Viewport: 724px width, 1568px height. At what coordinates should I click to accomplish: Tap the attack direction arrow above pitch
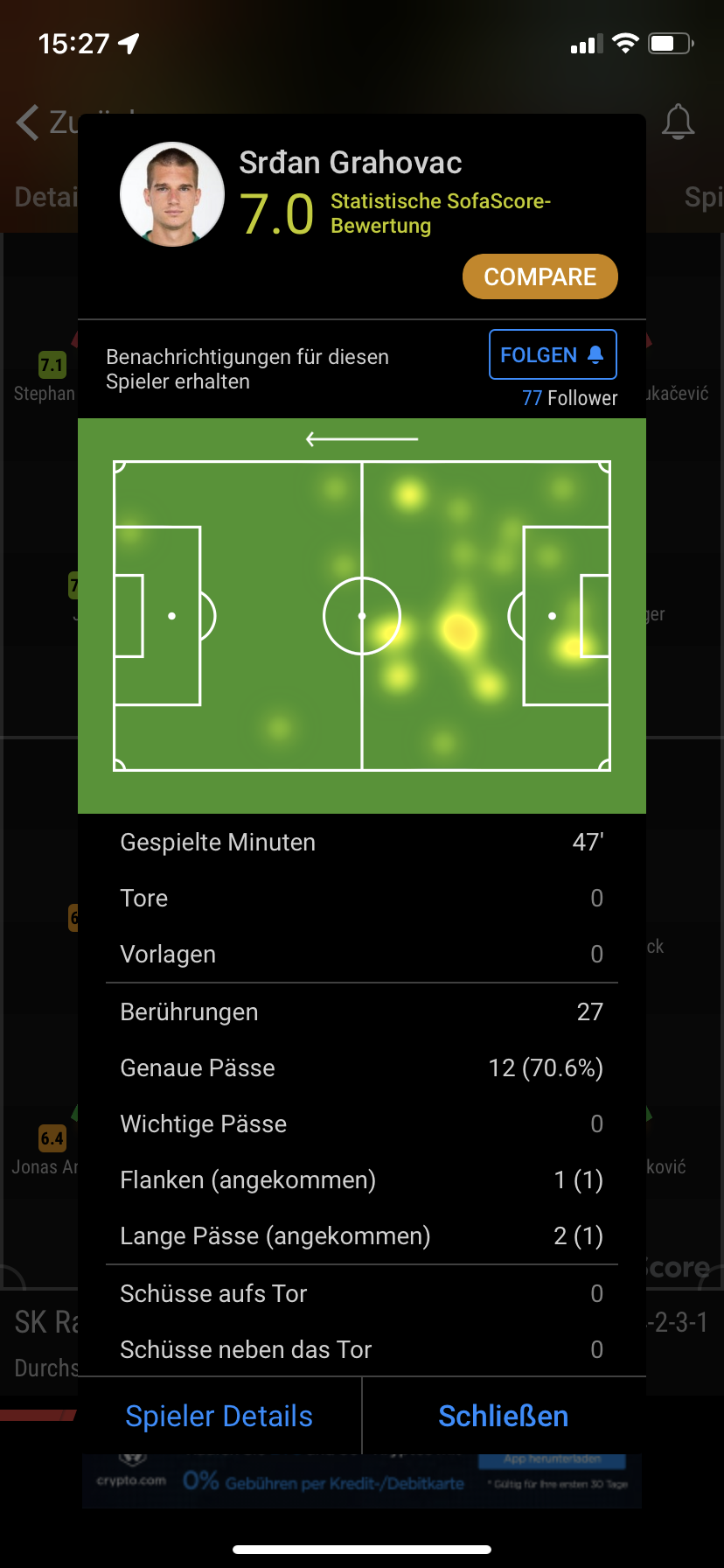pos(362,438)
